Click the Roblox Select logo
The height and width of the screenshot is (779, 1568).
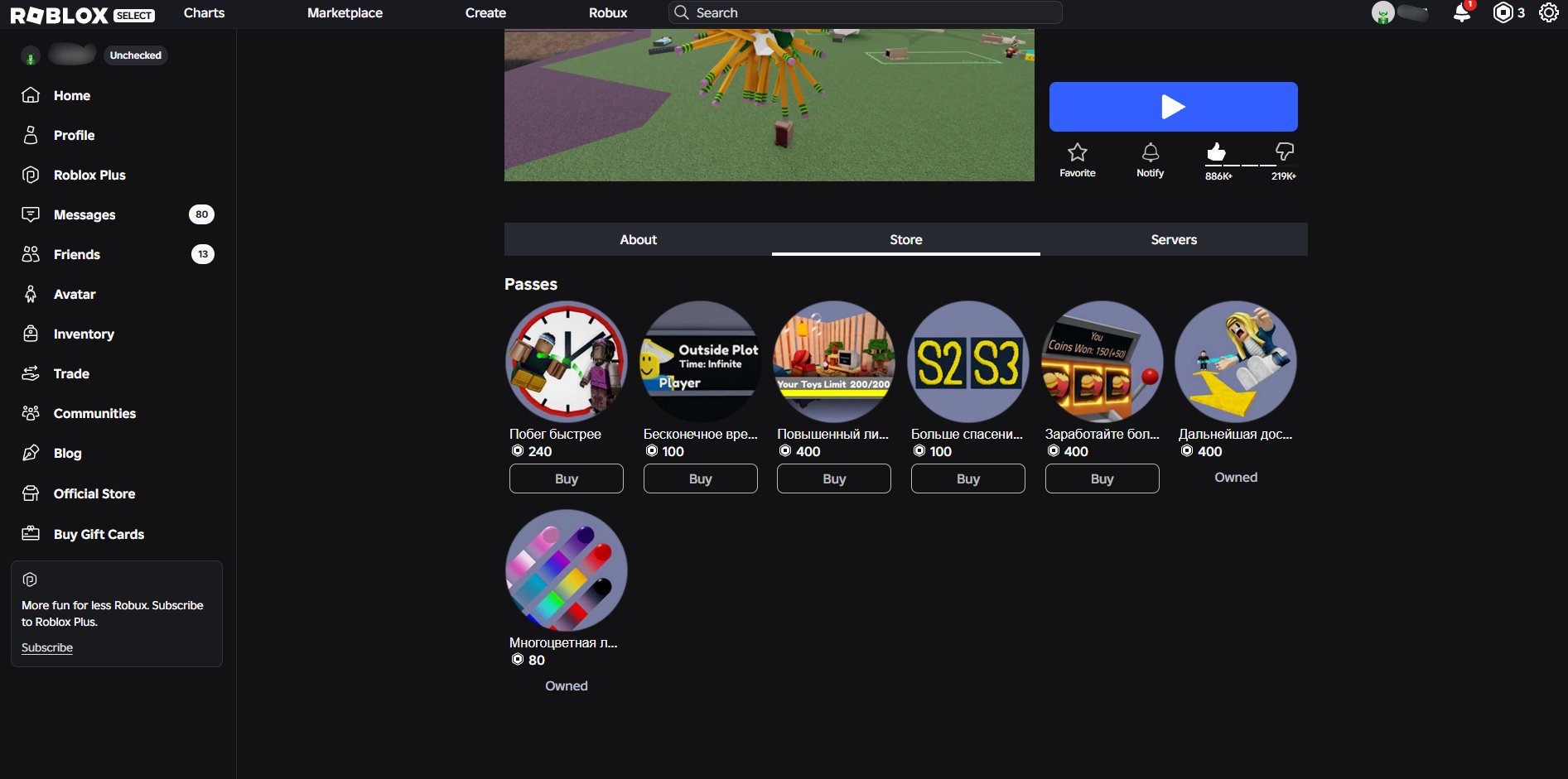(82, 15)
